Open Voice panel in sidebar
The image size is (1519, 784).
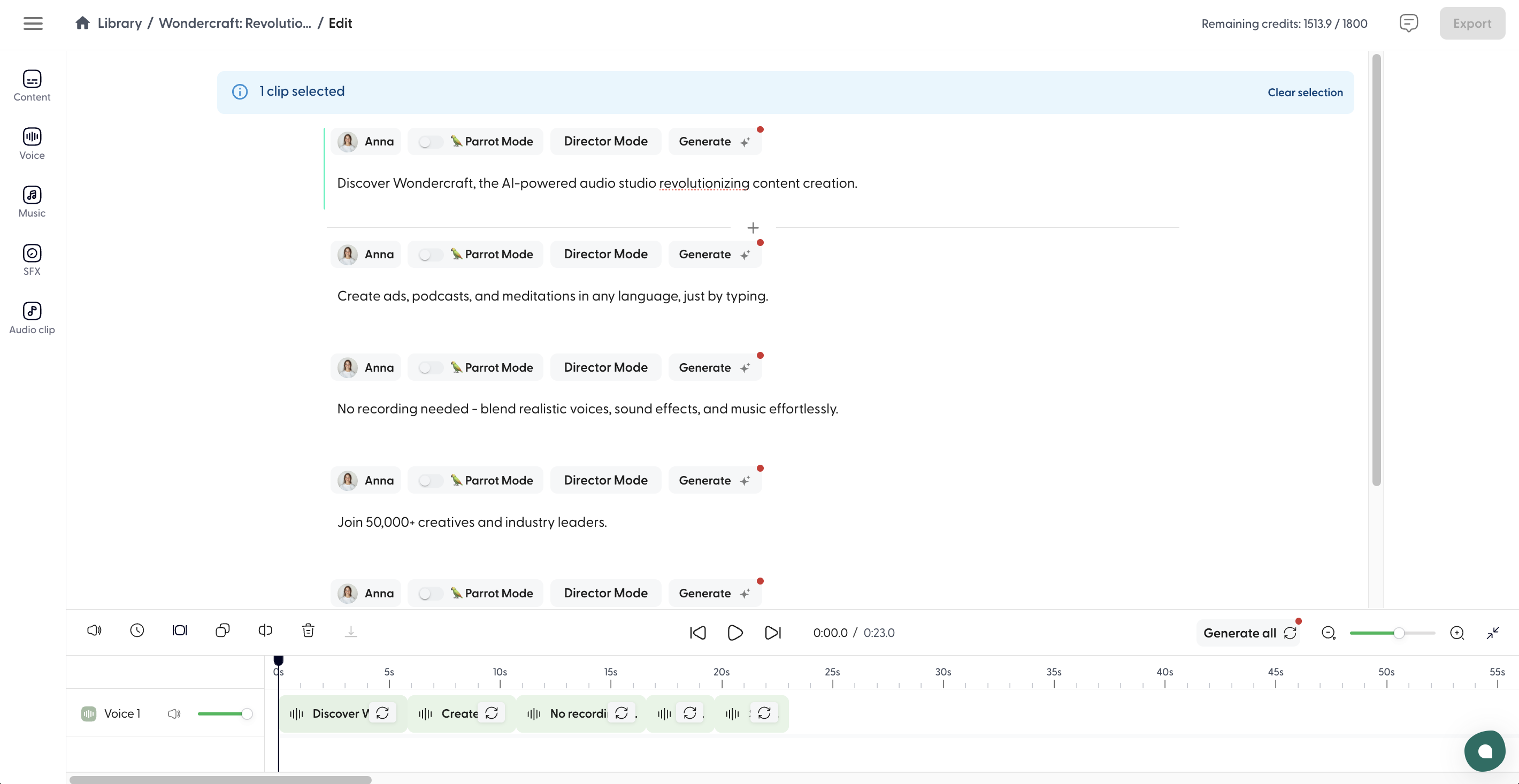tap(32, 144)
